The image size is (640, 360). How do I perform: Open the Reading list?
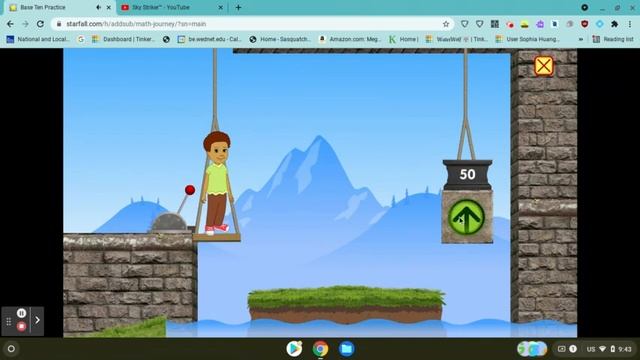(613, 39)
